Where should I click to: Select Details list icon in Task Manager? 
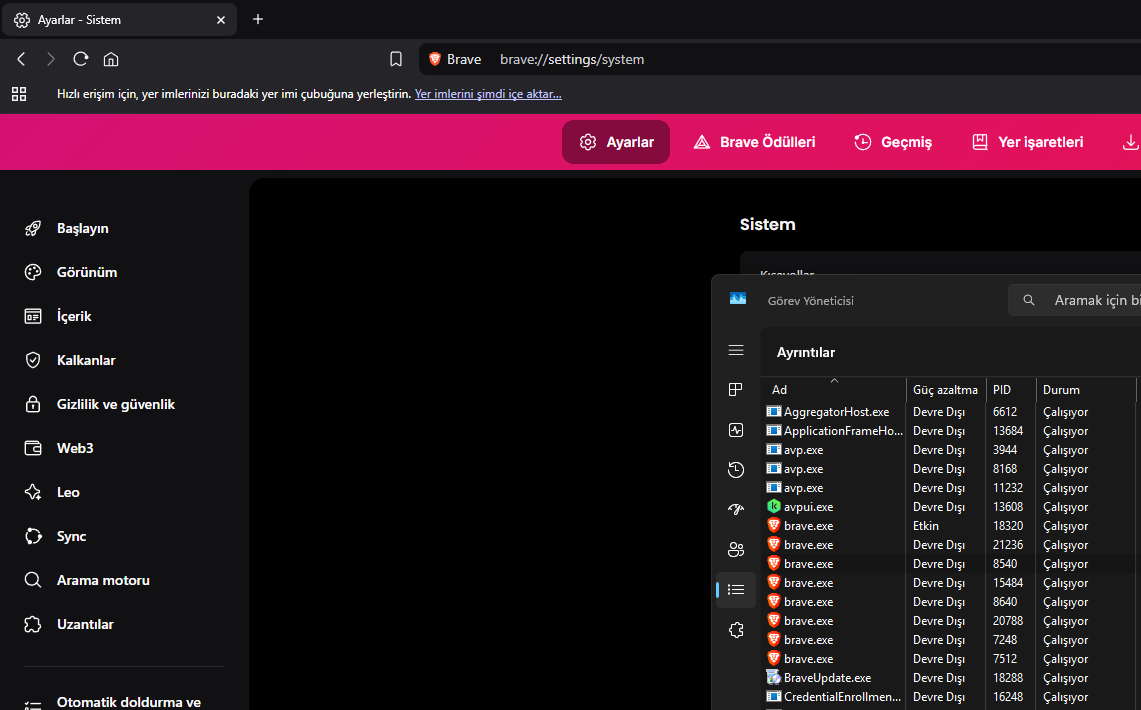coord(736,589)
